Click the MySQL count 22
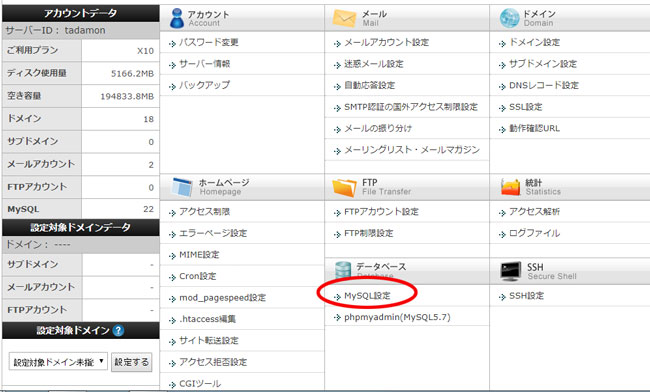The width and height of the screenshot is (650, 392). tap(148, 209)
